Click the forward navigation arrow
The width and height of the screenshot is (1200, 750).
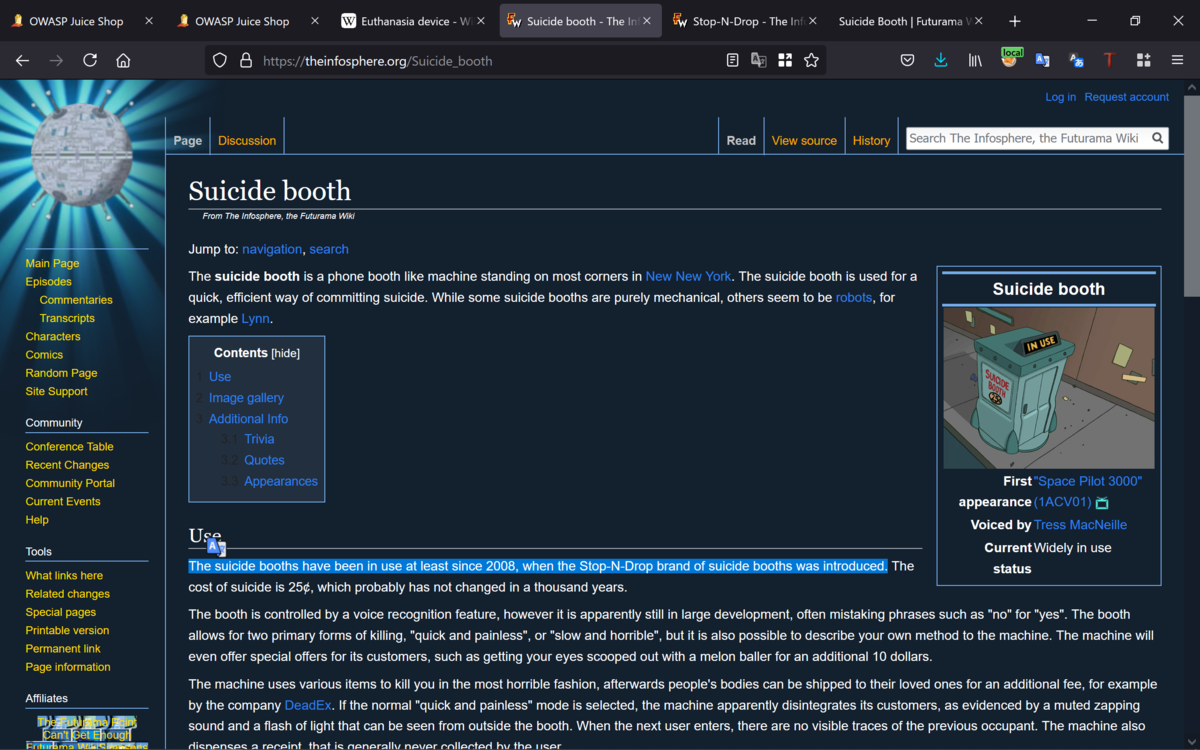pos(56,61)
